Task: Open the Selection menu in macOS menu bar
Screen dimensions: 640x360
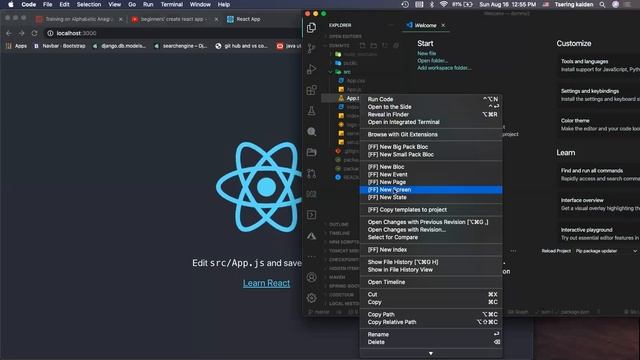Action: (89, 4)
